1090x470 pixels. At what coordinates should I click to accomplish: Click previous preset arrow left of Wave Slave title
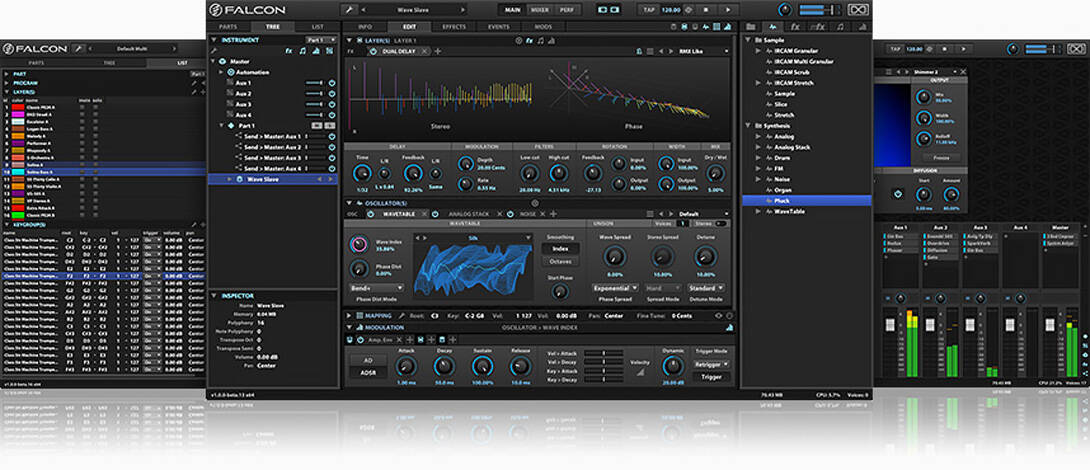coord(366,10)
